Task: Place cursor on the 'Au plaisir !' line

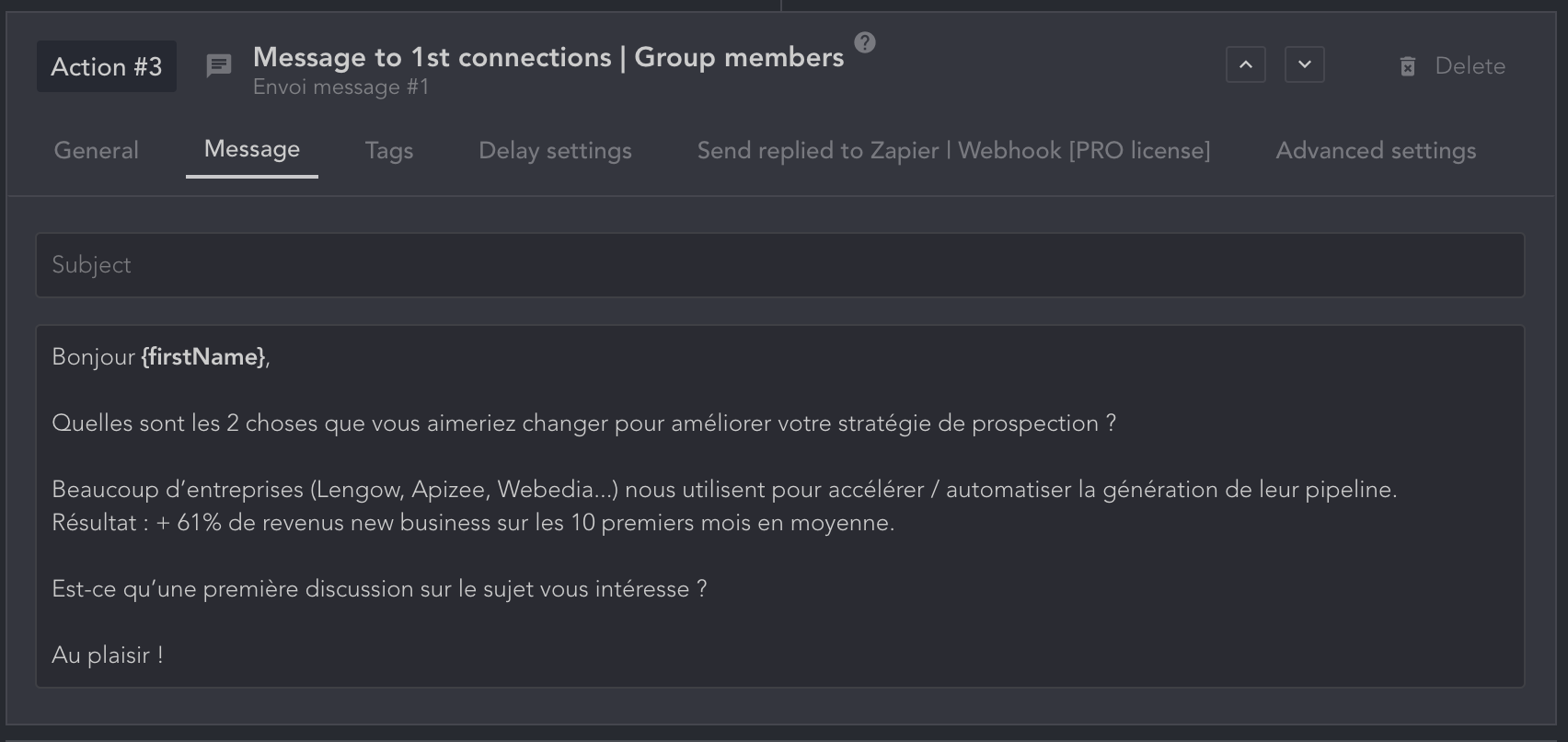Action: [x=108, y=655]
